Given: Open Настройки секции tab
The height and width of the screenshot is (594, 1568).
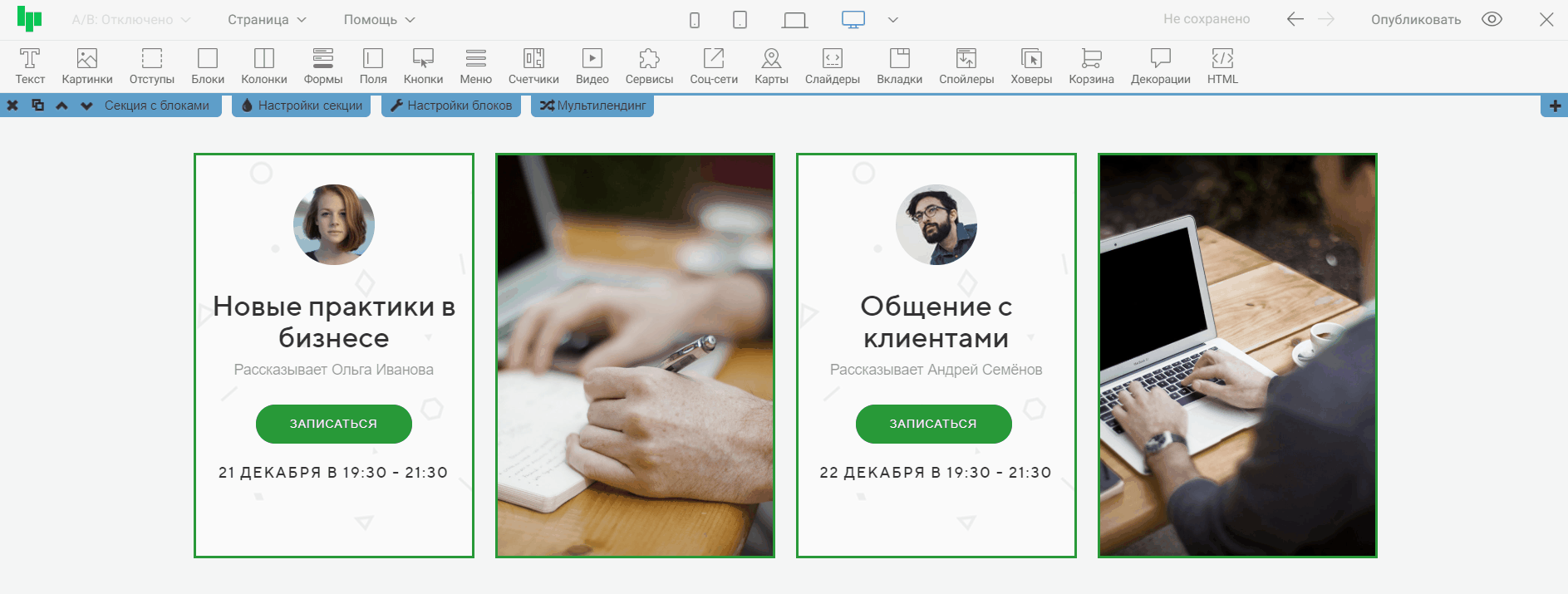Looking at the screenshot, I should 302,106.
